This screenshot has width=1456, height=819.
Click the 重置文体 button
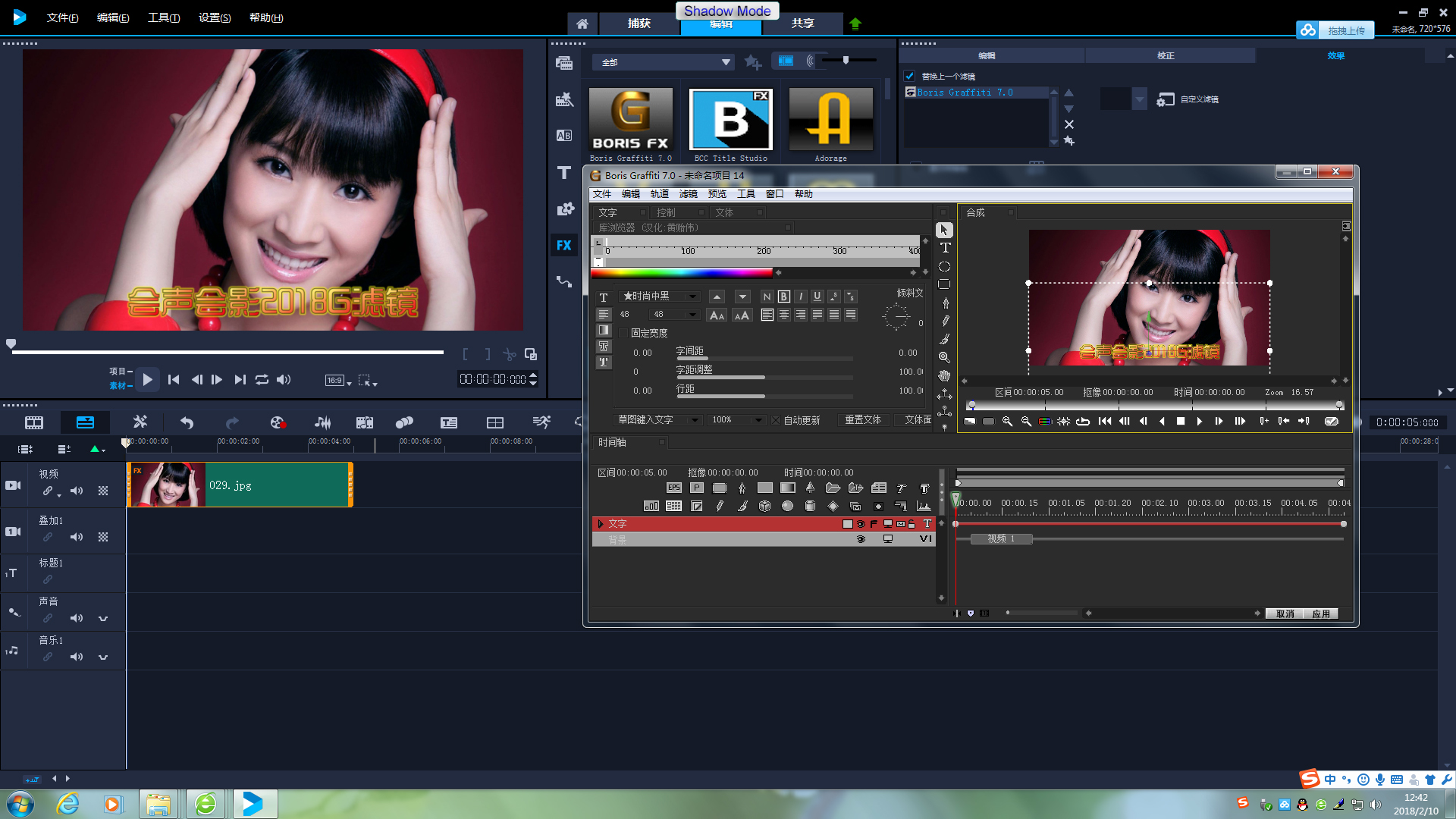click(x=863, y=420)
